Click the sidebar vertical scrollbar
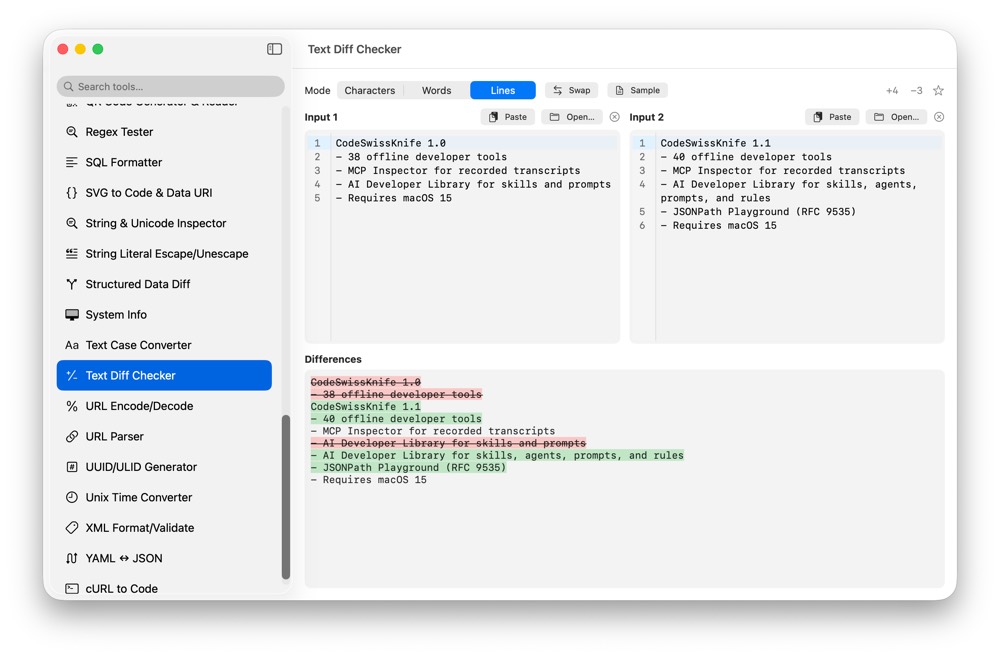Viewport: 1000px width, 657px height. point(286,497)
